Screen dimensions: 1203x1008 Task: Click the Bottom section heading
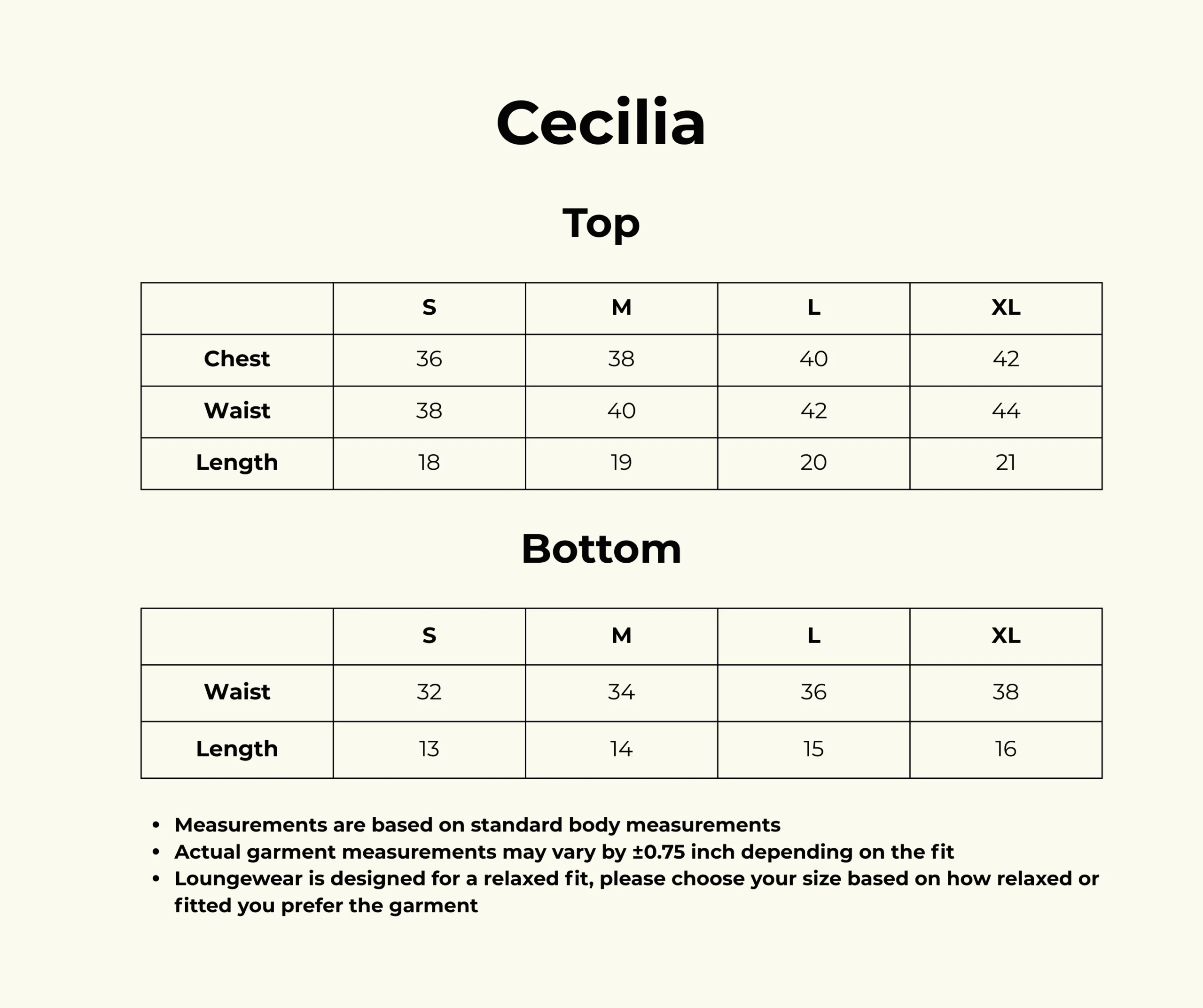click(x=601, y=549)
